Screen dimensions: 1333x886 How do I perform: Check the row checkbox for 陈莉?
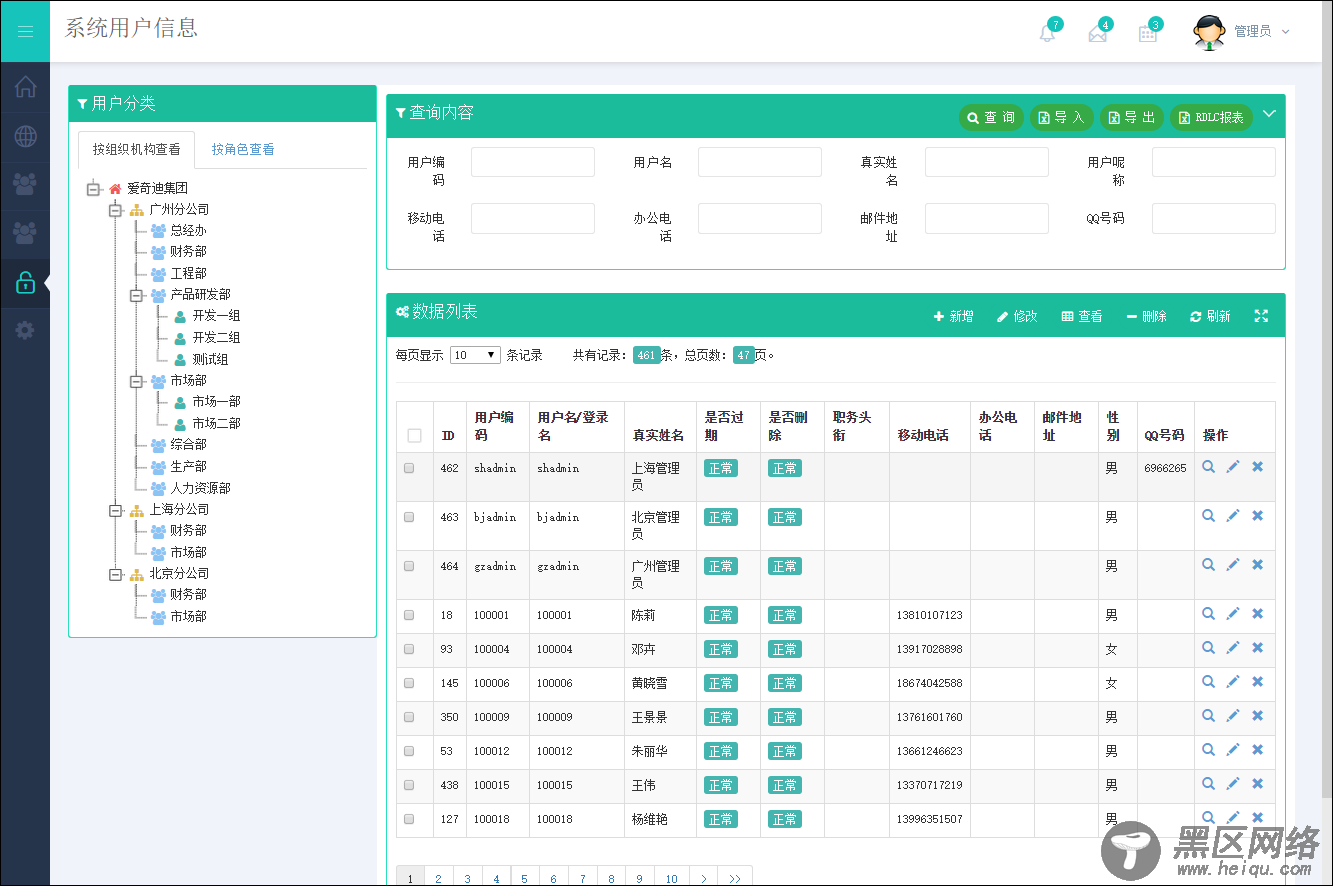409,615
